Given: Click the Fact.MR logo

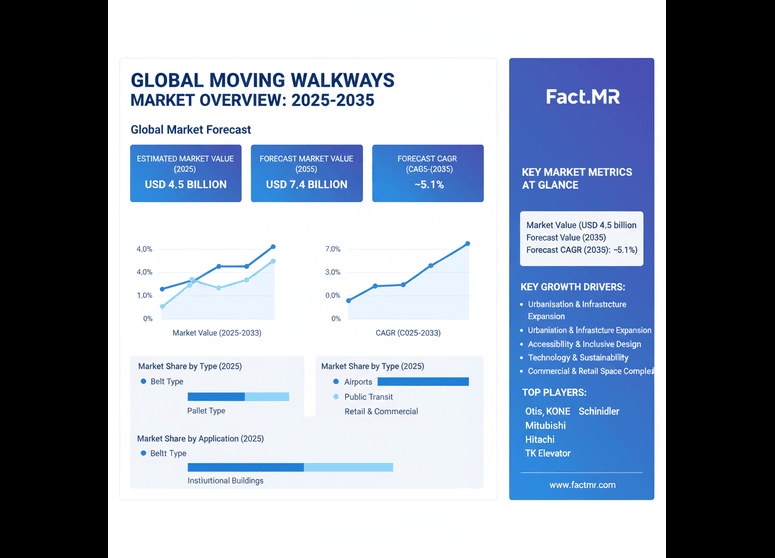Looking at the screenshot, I should click(x=582, y=97).
